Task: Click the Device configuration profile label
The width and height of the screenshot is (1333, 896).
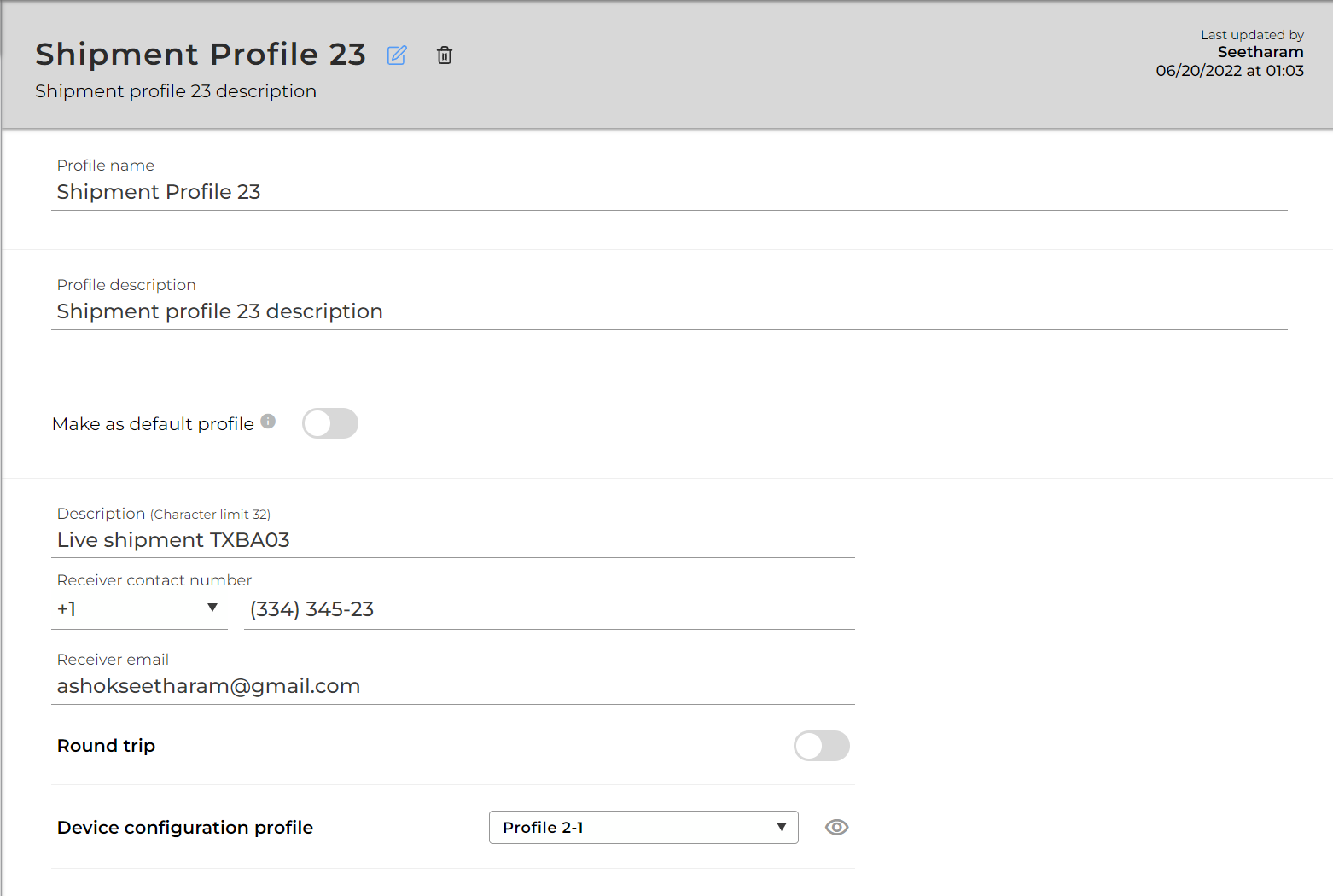Action: pyautogui.click(x=185, y=828)
